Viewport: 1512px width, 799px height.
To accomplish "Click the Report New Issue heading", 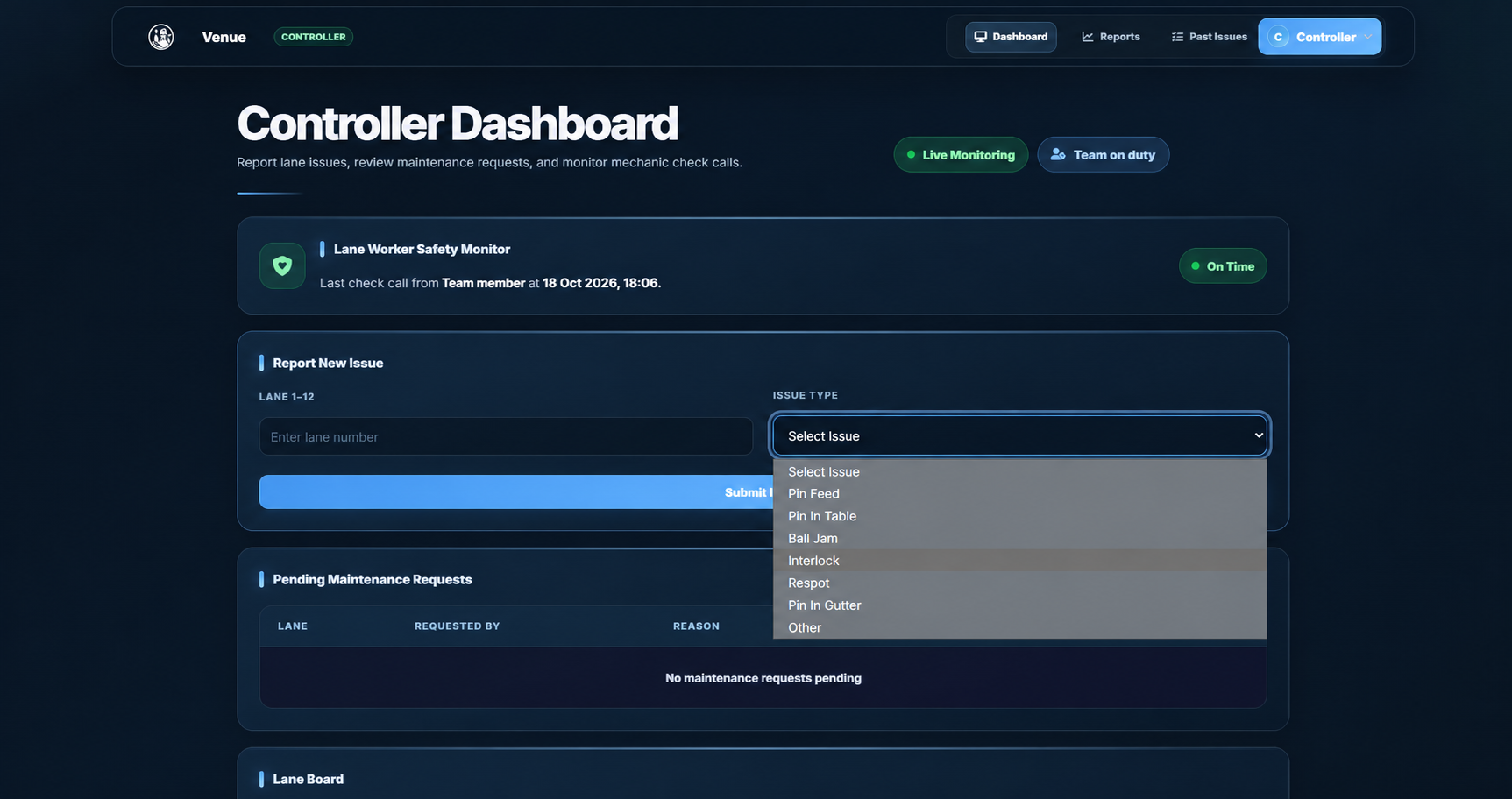I will coord(328,363).
